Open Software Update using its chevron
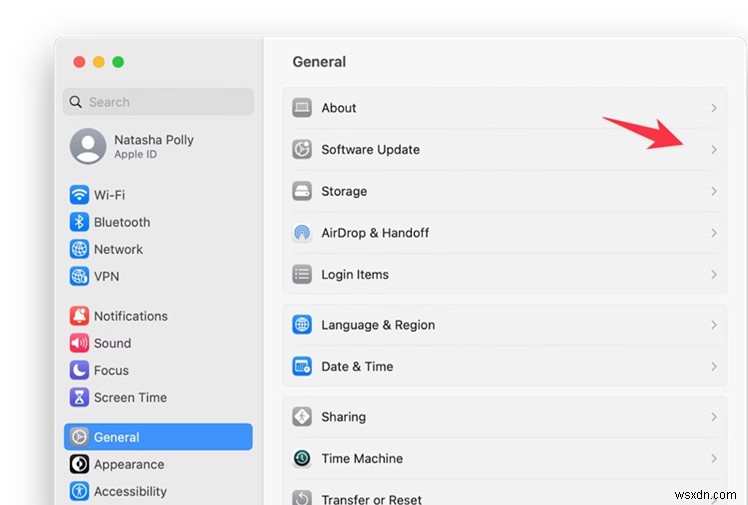Screen dimensions: 748x505 pyautogui.click(x=714, y=149)
